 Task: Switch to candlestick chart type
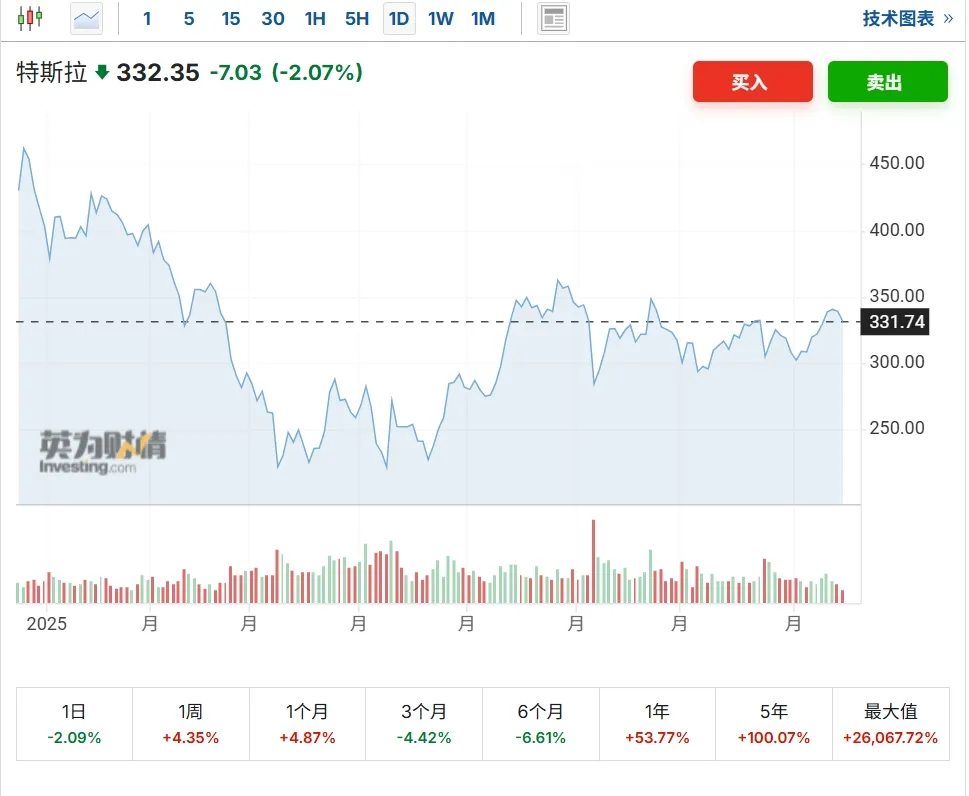31,18
